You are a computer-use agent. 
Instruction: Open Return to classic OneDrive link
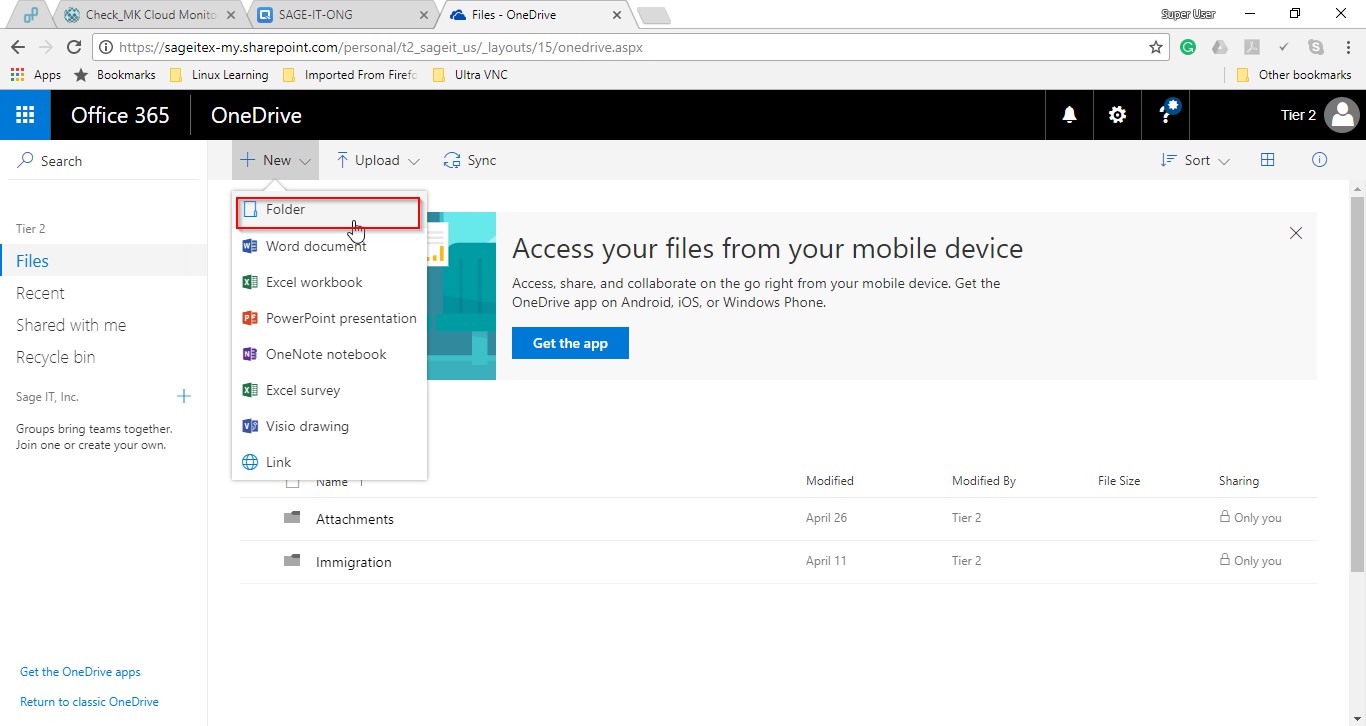(89, 702)
